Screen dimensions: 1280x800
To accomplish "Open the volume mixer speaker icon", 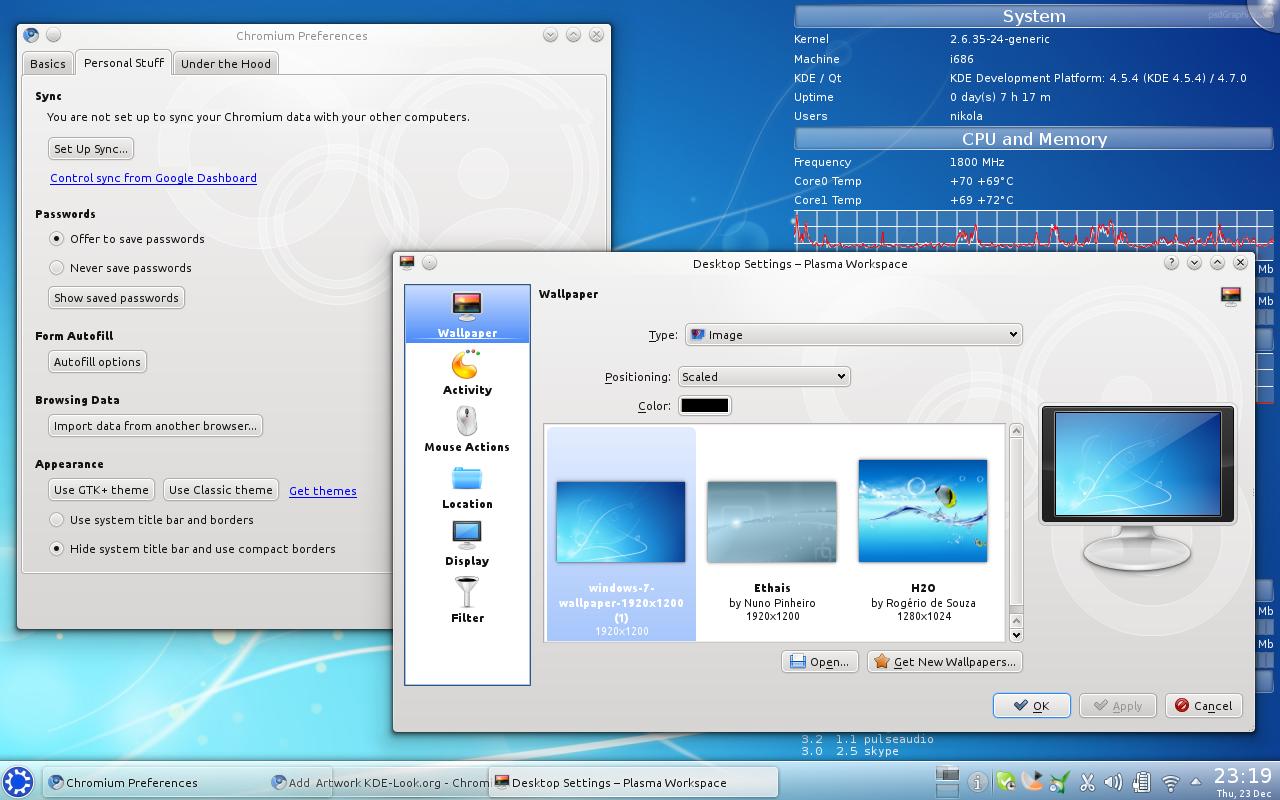I will (x=1113, y=782).
